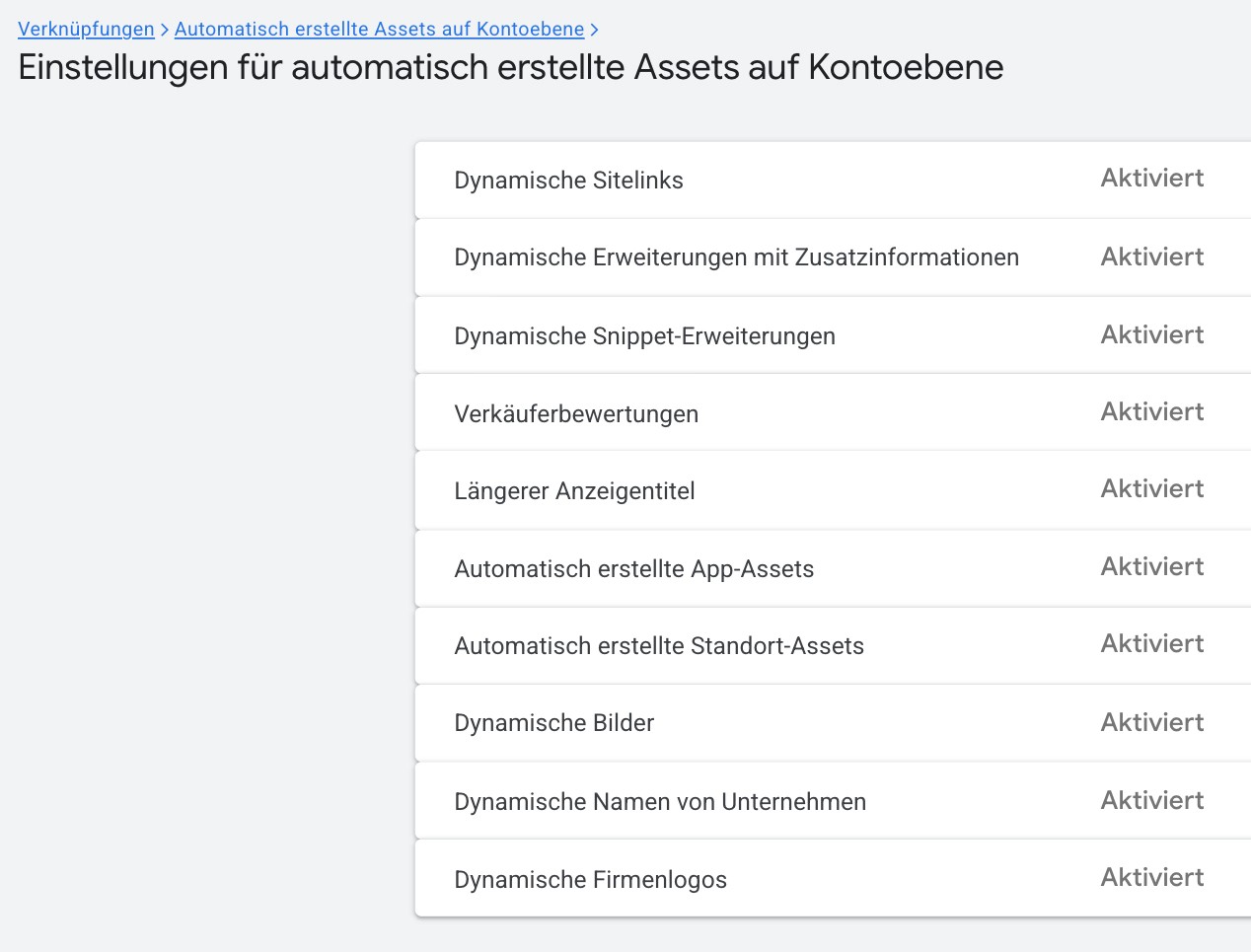
Task: Click Aktiviert beside Dynamische Bilder
Action: tap(1151, 721)
